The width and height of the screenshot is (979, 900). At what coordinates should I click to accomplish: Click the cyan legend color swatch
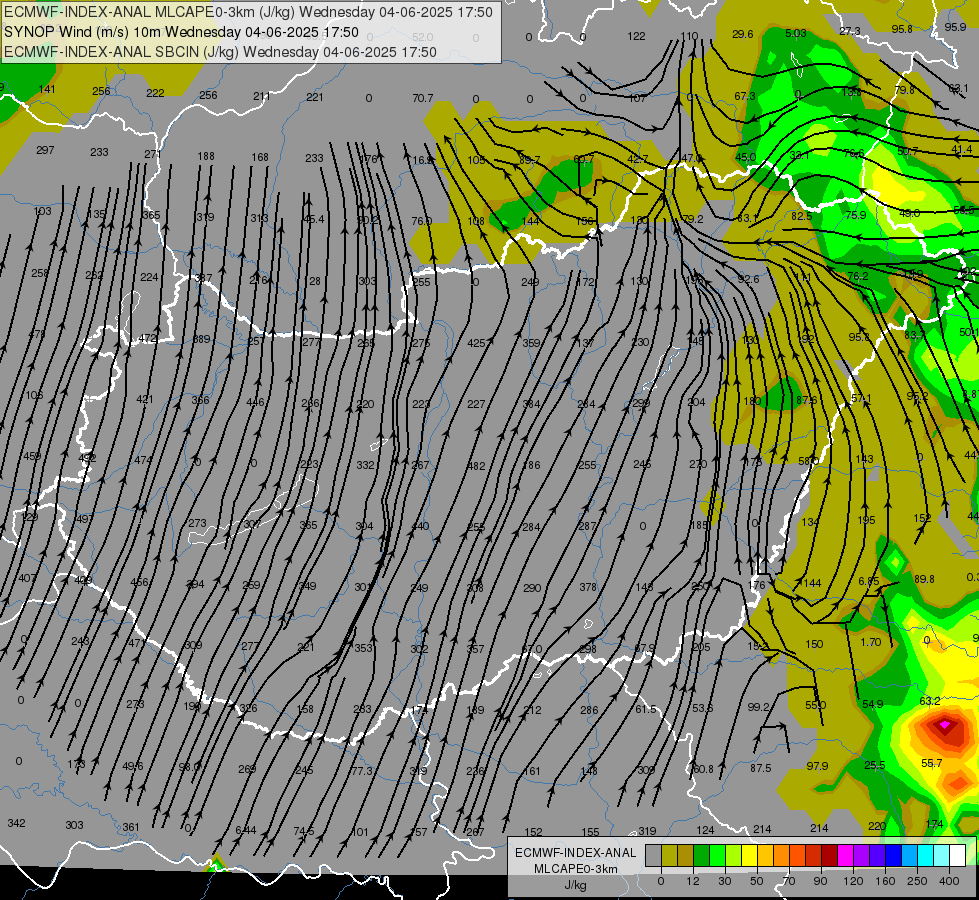(x=925, y=855)
